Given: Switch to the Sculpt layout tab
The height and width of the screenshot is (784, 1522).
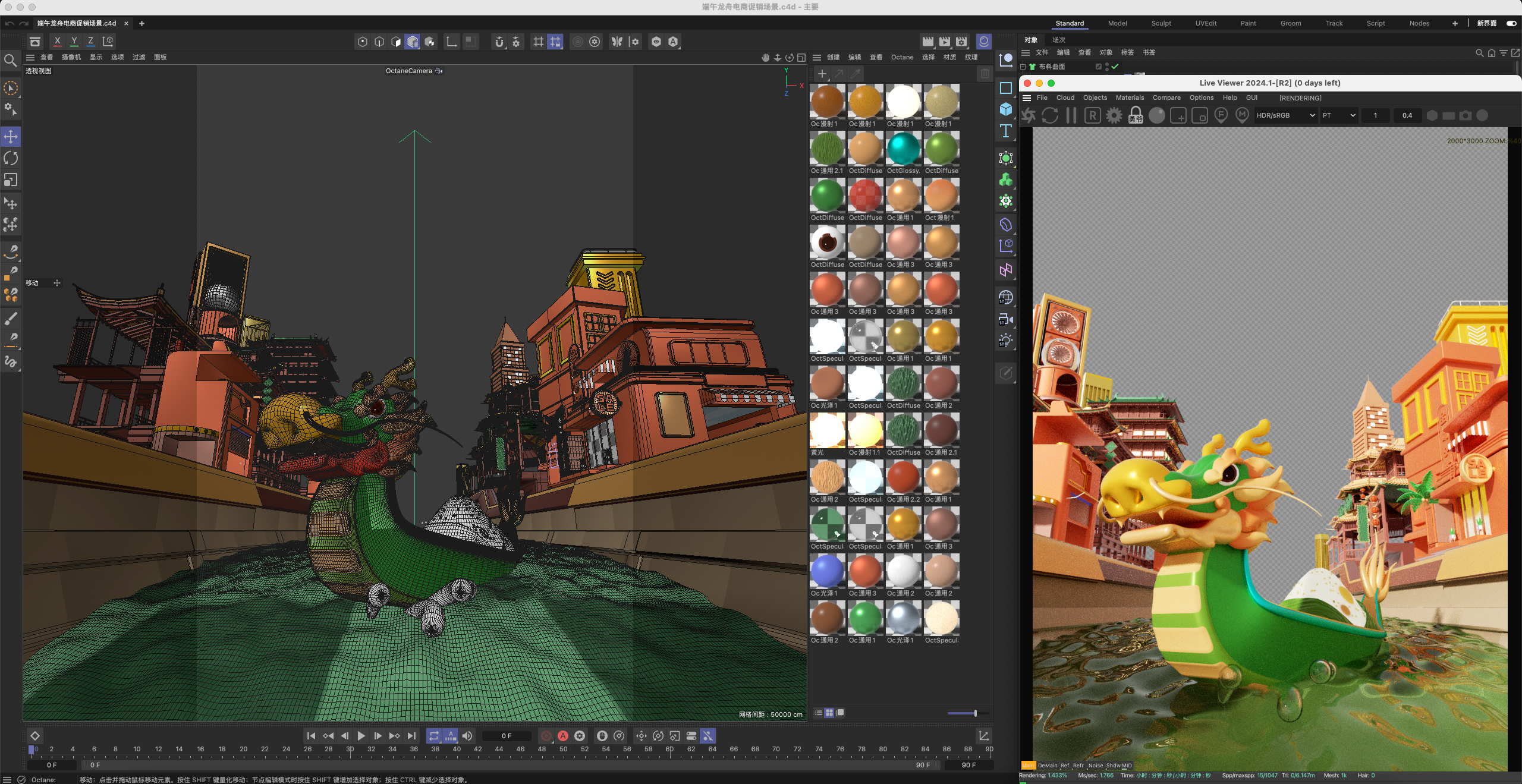Looking at the screenshot, I should coord(1161,23).
